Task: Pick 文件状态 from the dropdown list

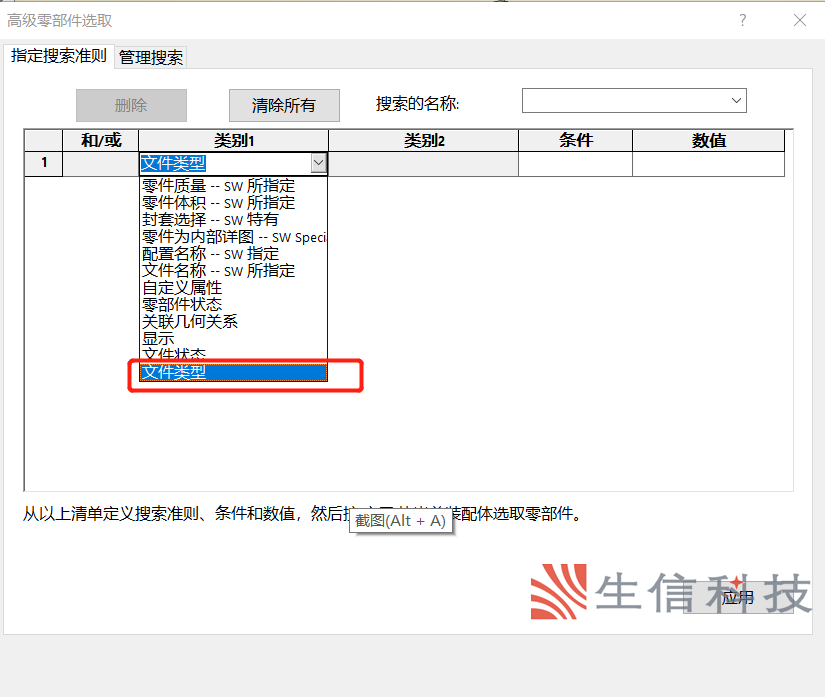Action: pyautogui.click(x=233, y=354)
